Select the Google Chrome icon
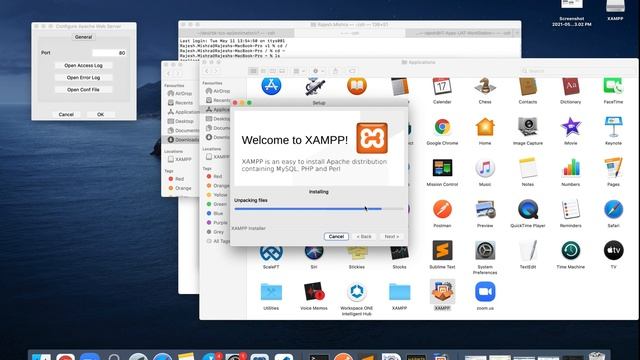Image resolution: width=640 pixels, height=360 pixels. (x=442, y=127)
